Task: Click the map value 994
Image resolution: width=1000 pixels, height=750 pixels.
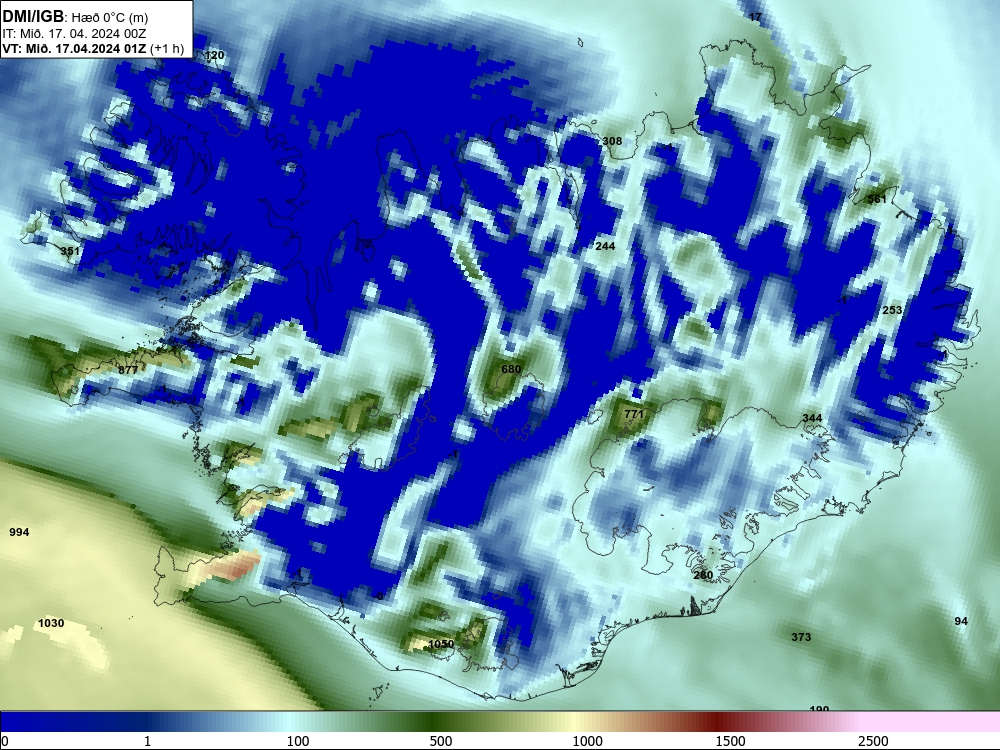Action: point(19,532)
